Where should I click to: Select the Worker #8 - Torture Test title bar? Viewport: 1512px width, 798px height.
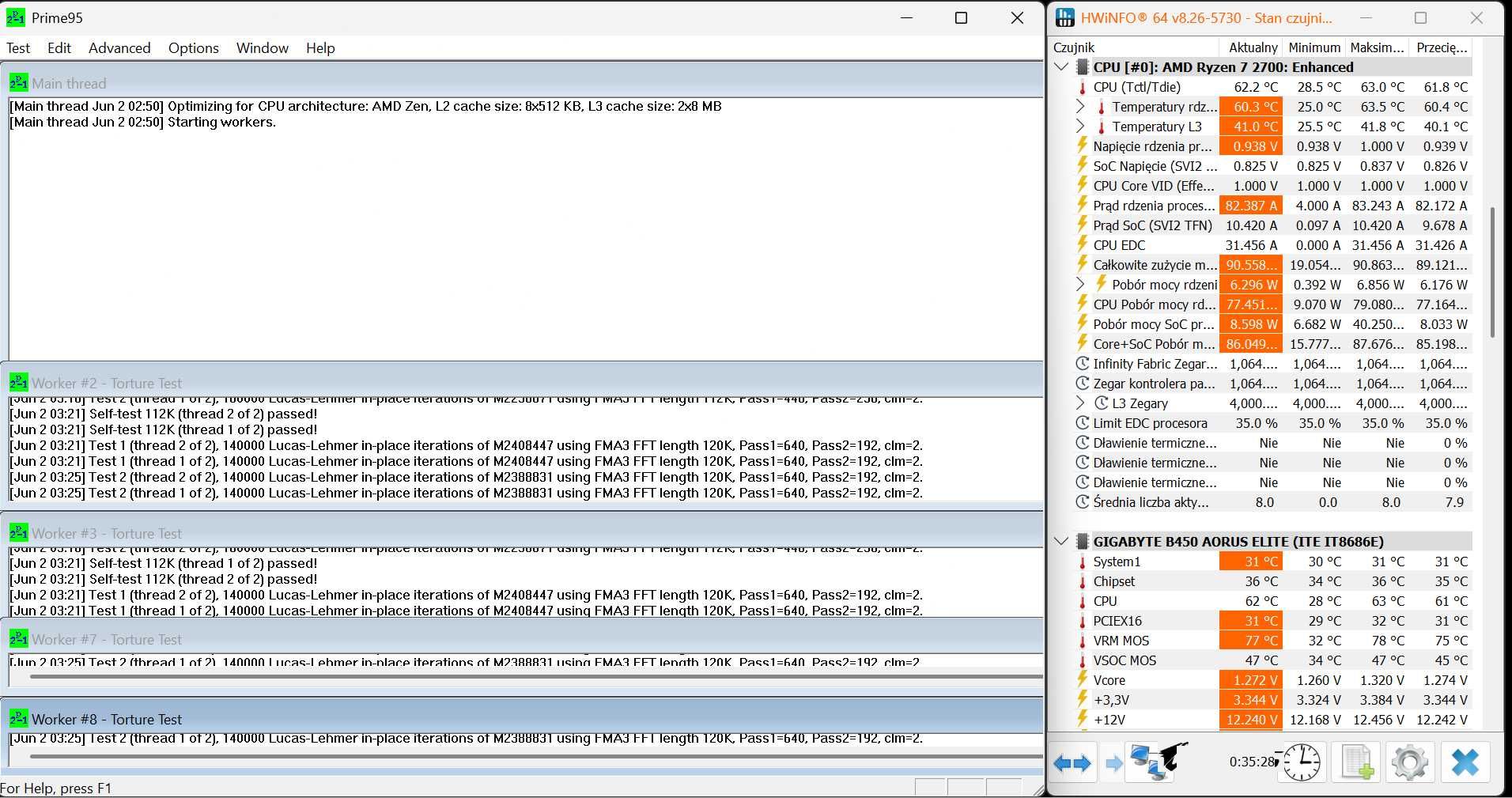(522, 719)
